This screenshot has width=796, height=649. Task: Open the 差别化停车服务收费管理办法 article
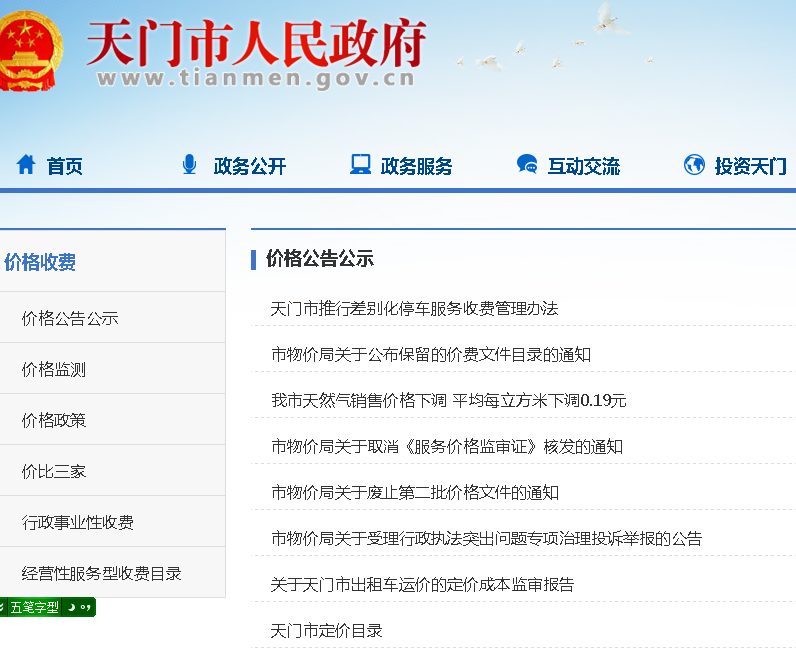click(x=414, y=308)
